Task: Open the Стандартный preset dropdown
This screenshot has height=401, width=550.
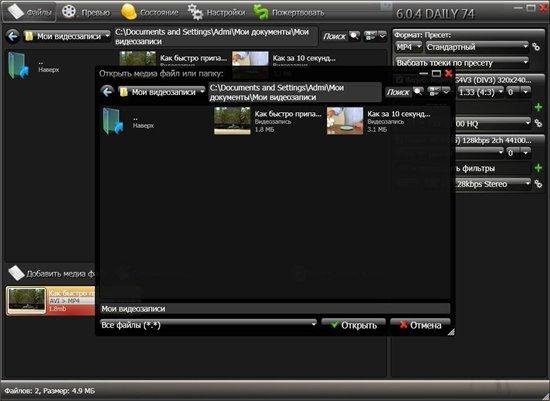Action: pyautogui.click(x=477, y=47)
